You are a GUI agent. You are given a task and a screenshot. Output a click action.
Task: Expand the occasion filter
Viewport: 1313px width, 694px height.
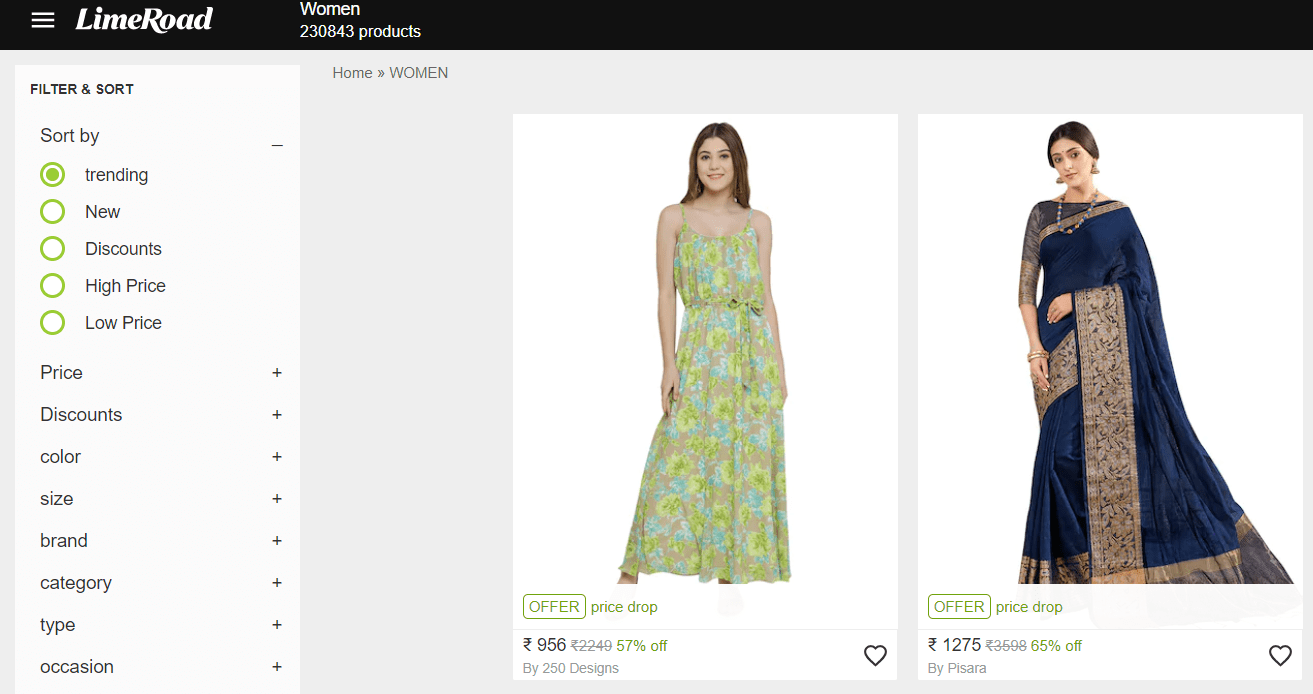[x=277, y=667]
